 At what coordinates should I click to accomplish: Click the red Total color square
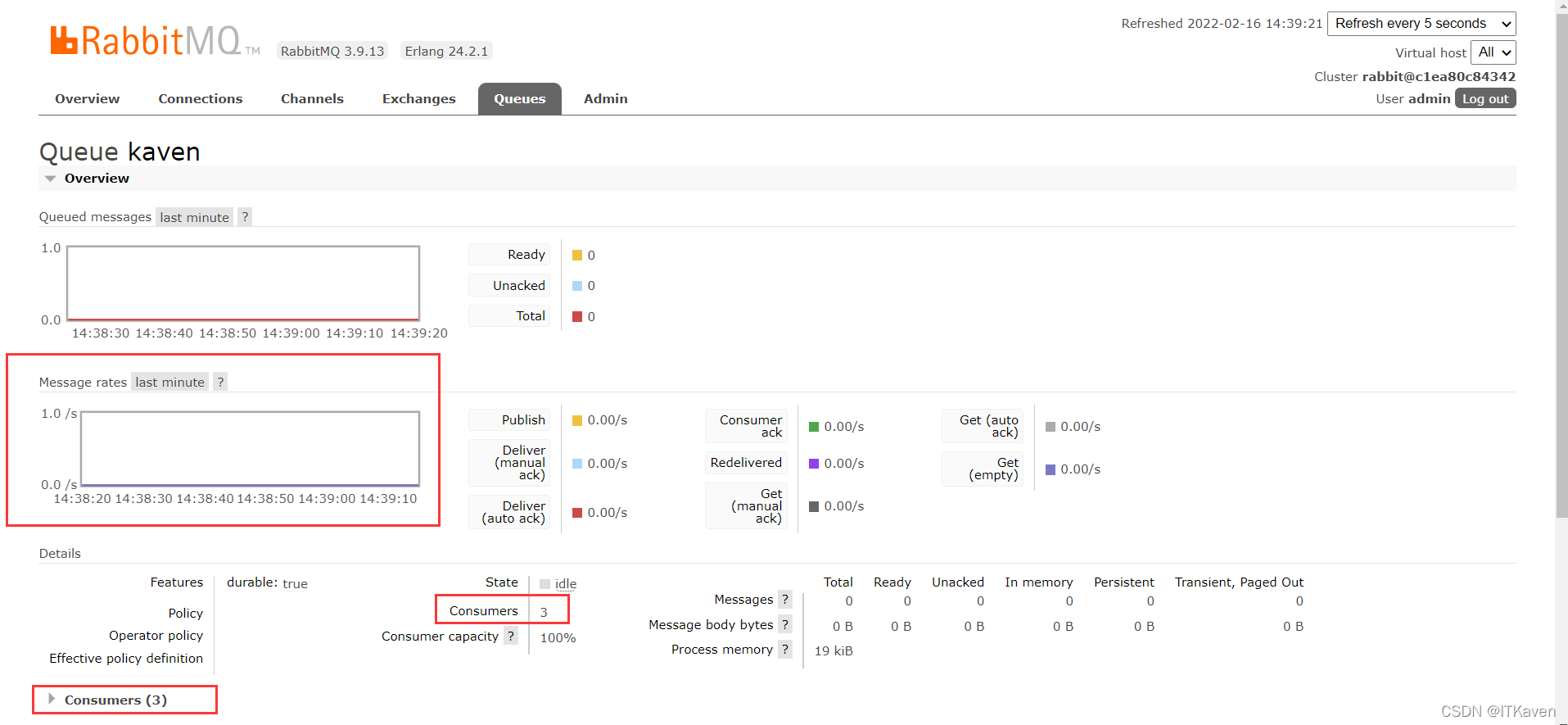tap(577, 317)
